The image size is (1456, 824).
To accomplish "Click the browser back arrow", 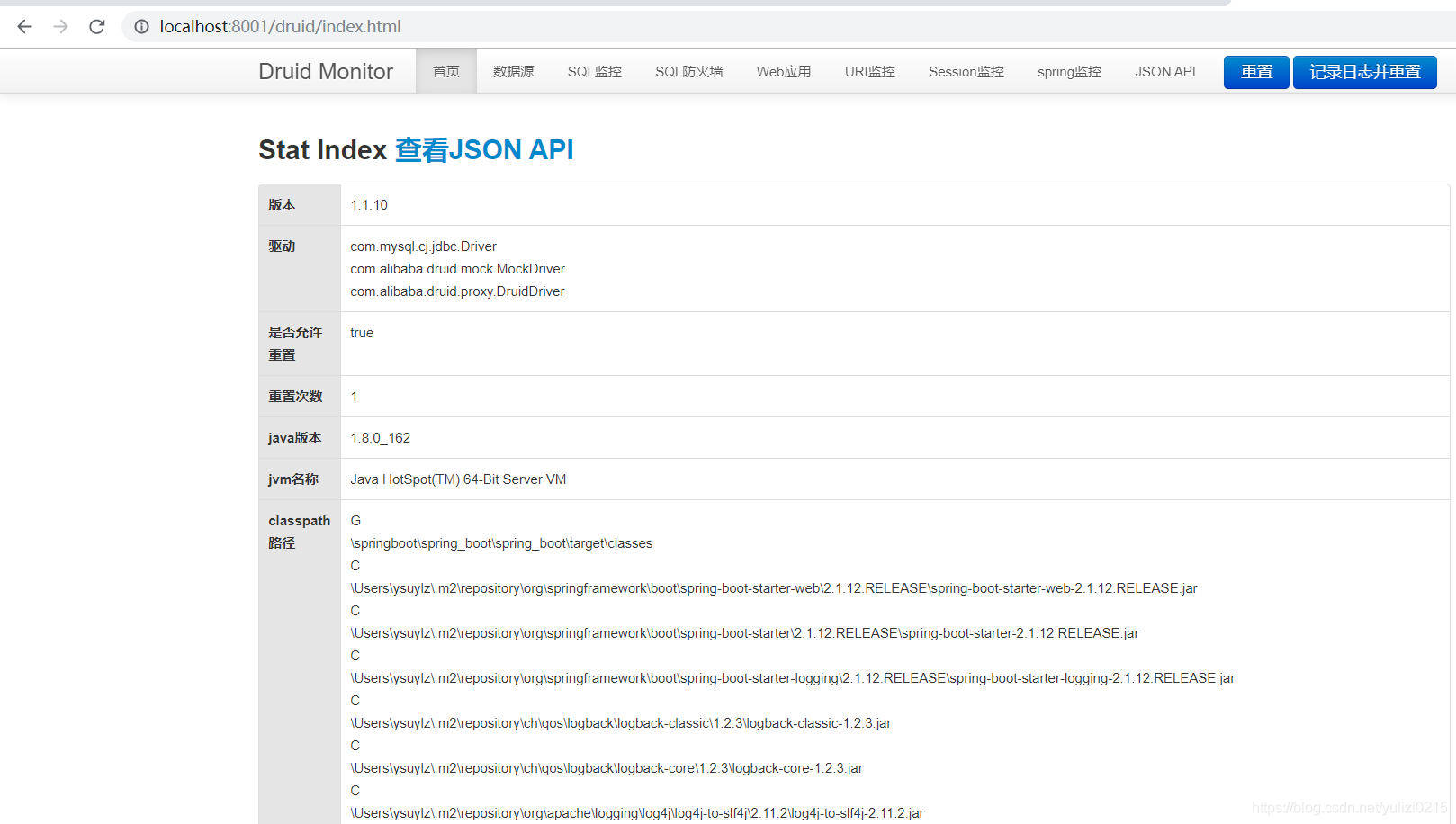I will [24, 27].
